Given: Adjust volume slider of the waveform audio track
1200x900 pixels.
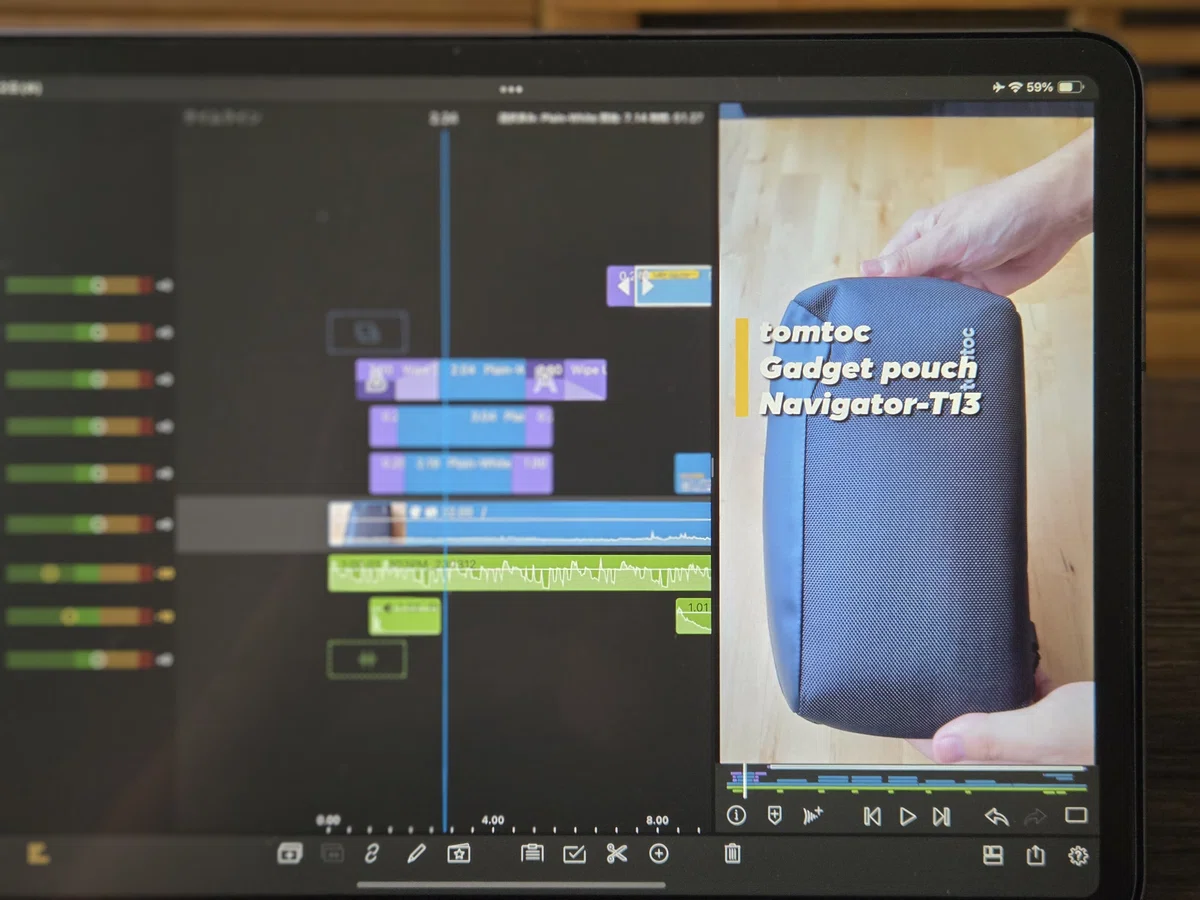Looking at the screenshot, I should point(79,573).
